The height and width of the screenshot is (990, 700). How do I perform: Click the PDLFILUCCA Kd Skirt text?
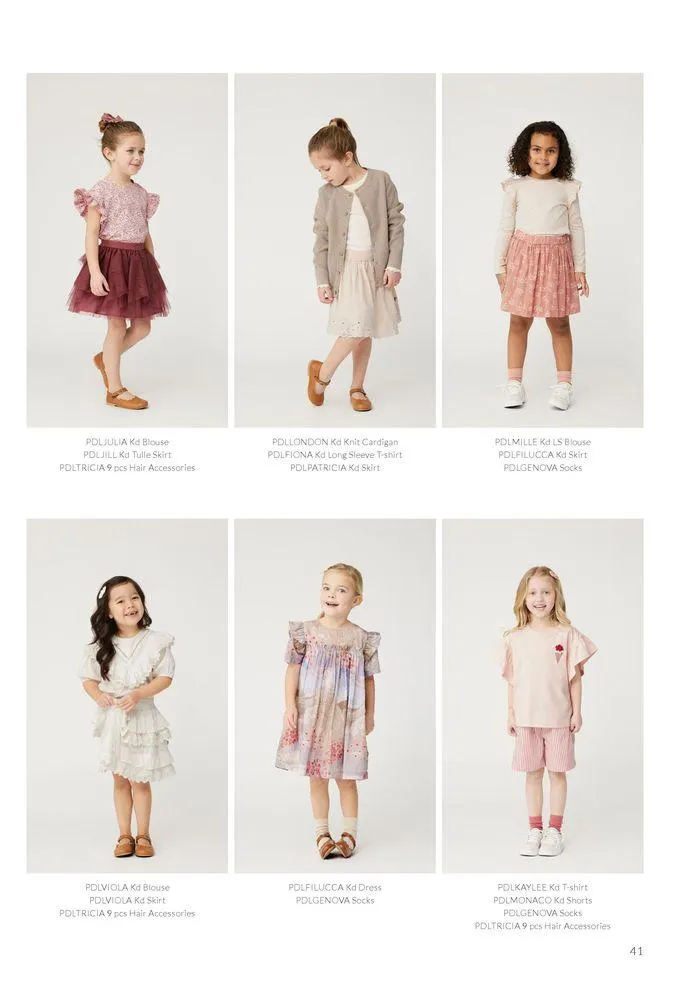(x=543, y=455)
